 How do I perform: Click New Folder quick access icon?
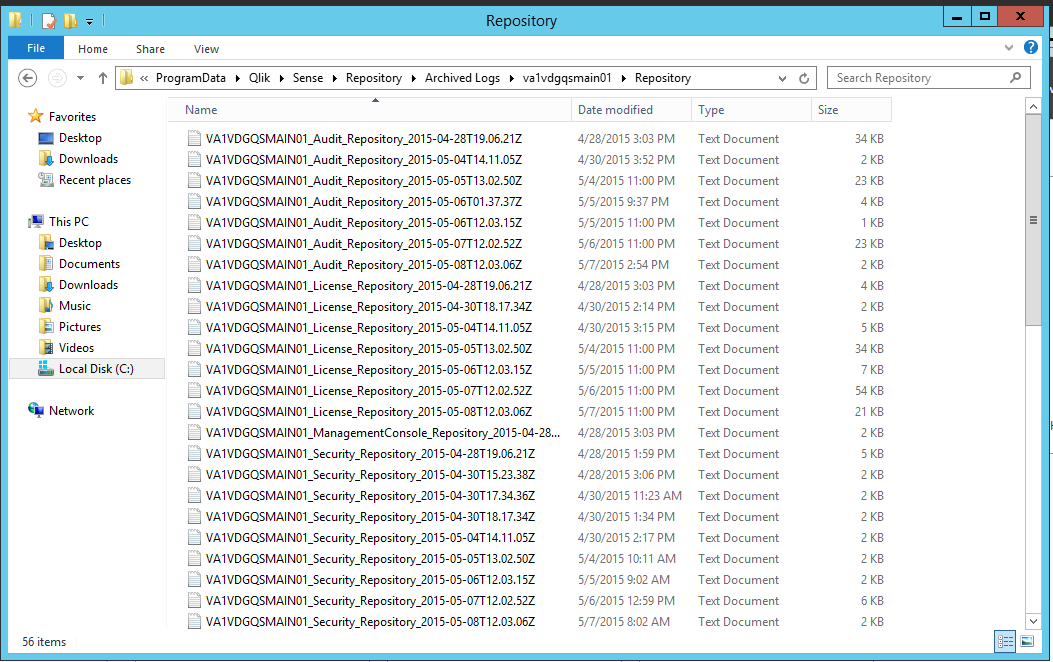[70, 21]
